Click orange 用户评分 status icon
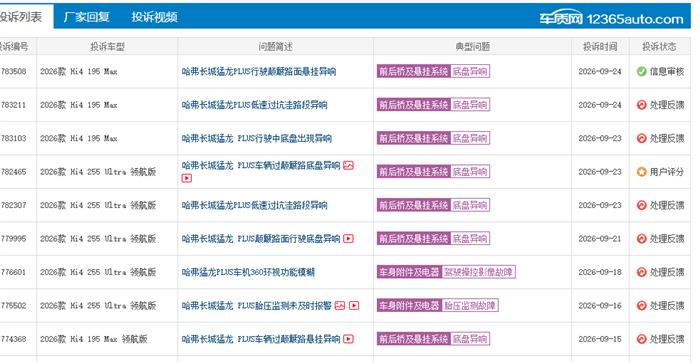Screen dimensions: 700x363 coord(642,171)
